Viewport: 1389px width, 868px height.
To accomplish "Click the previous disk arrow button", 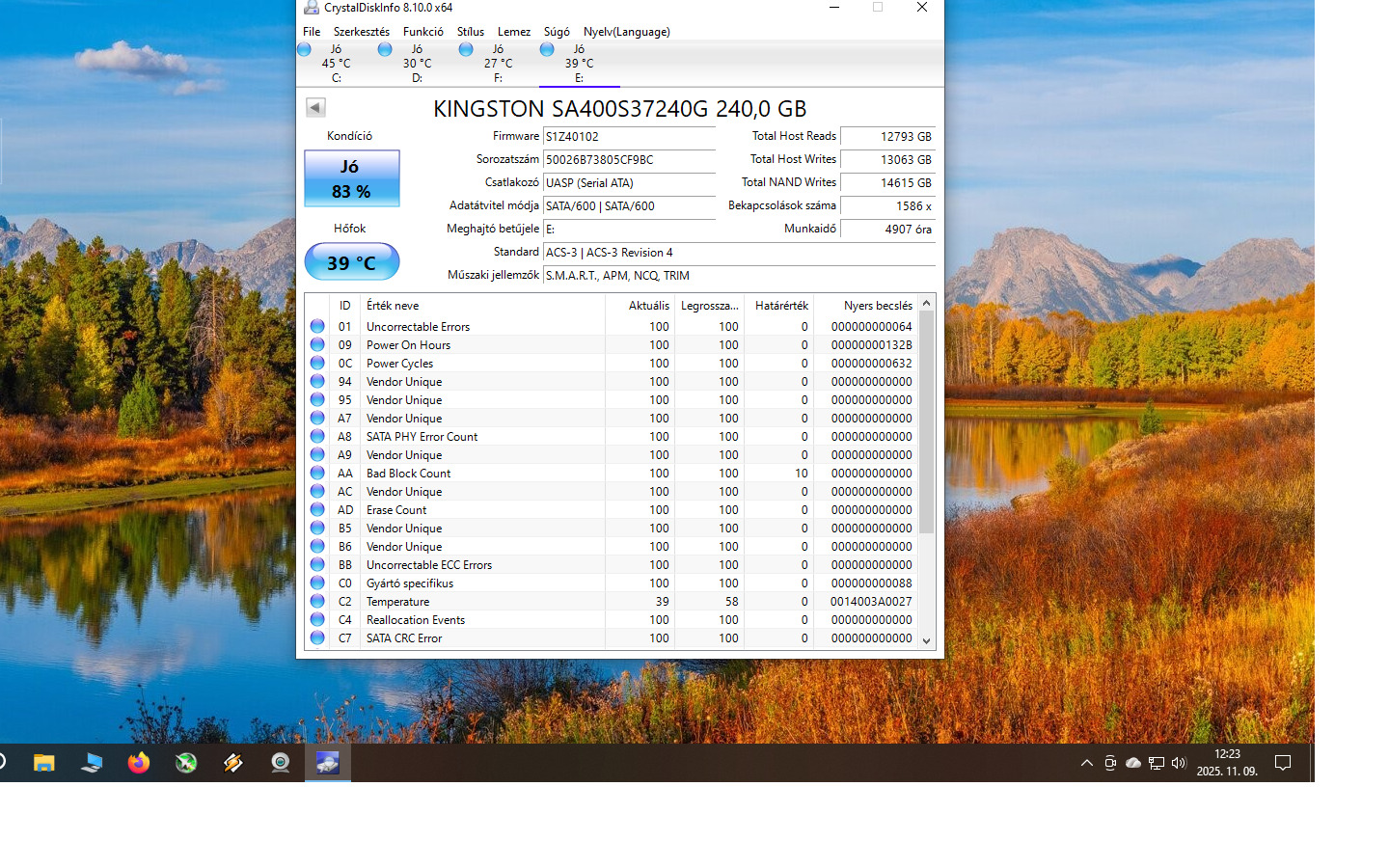I will pos(315,107).
